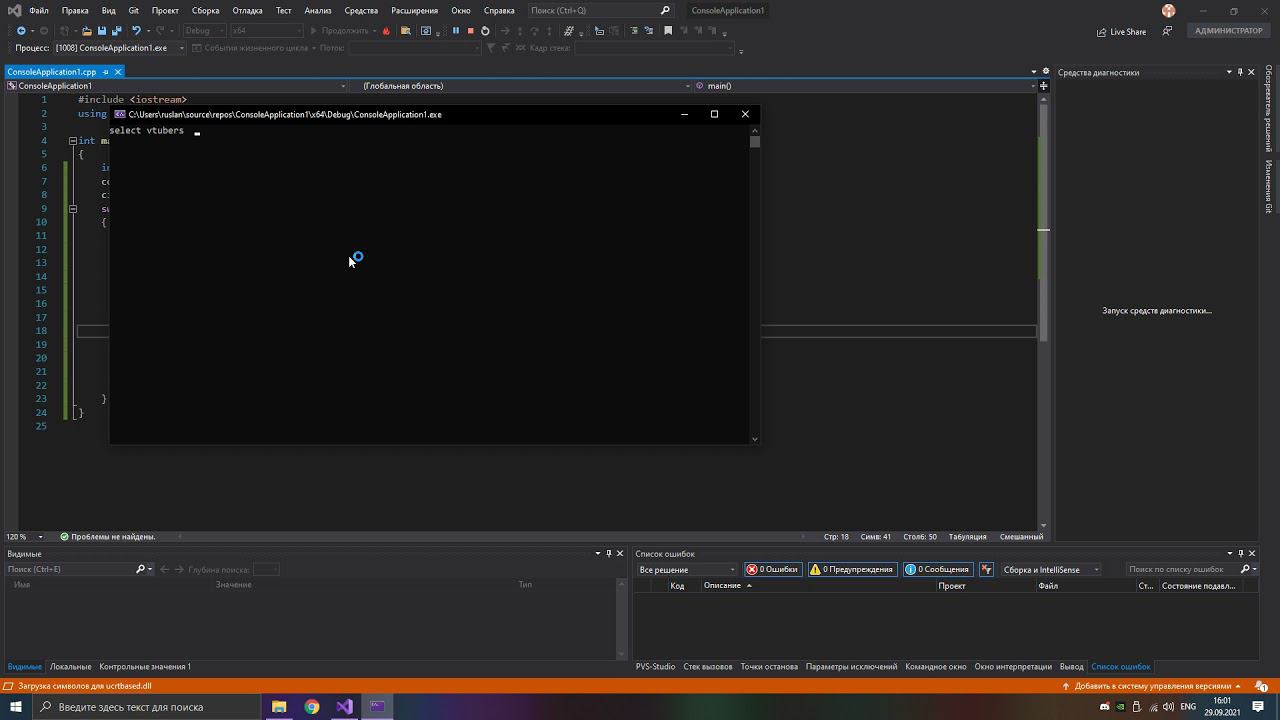Open the process dropdown showing ConsoleApplication1.exe
The image size is (1280, 720).
pyautogui.click(x=119, y=48)
